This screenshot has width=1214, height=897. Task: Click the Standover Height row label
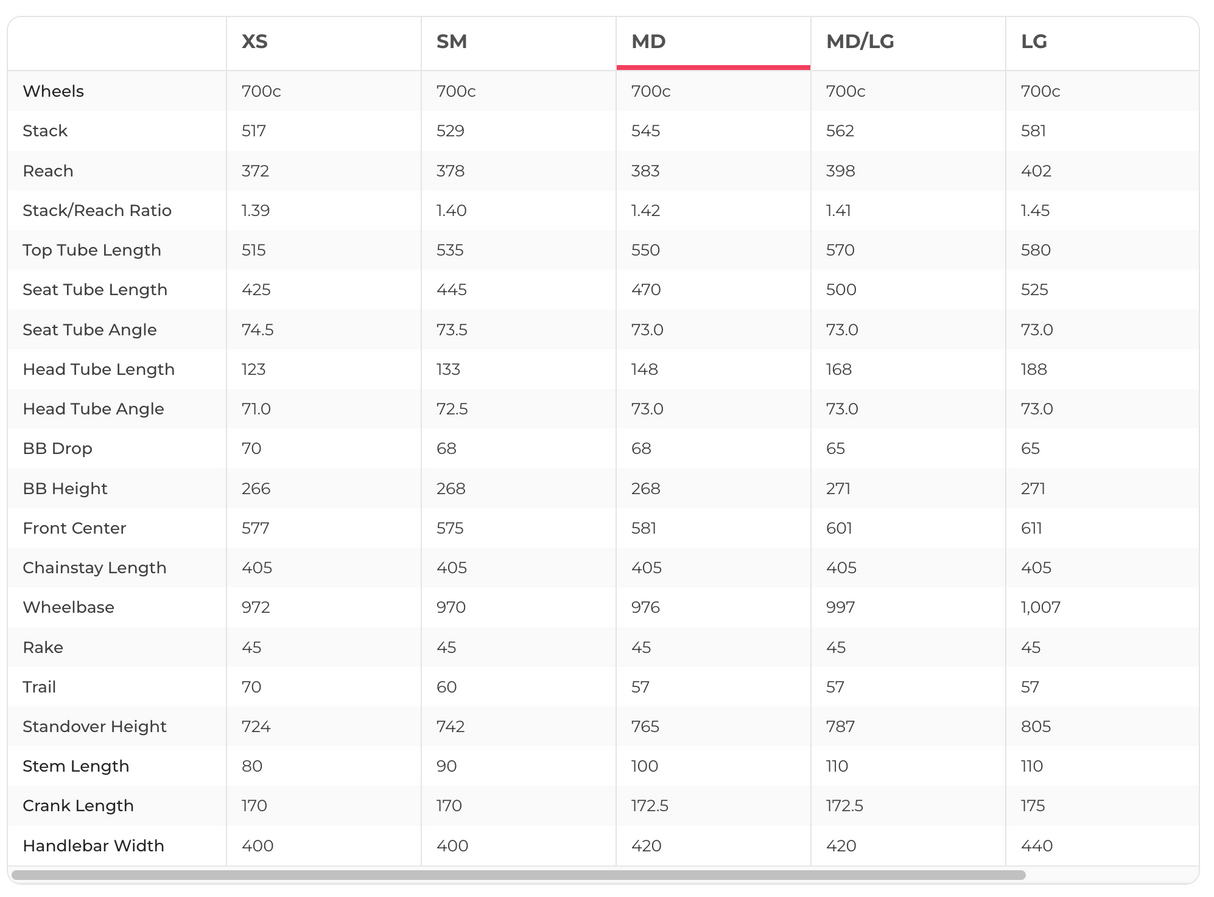pos(95,726)
